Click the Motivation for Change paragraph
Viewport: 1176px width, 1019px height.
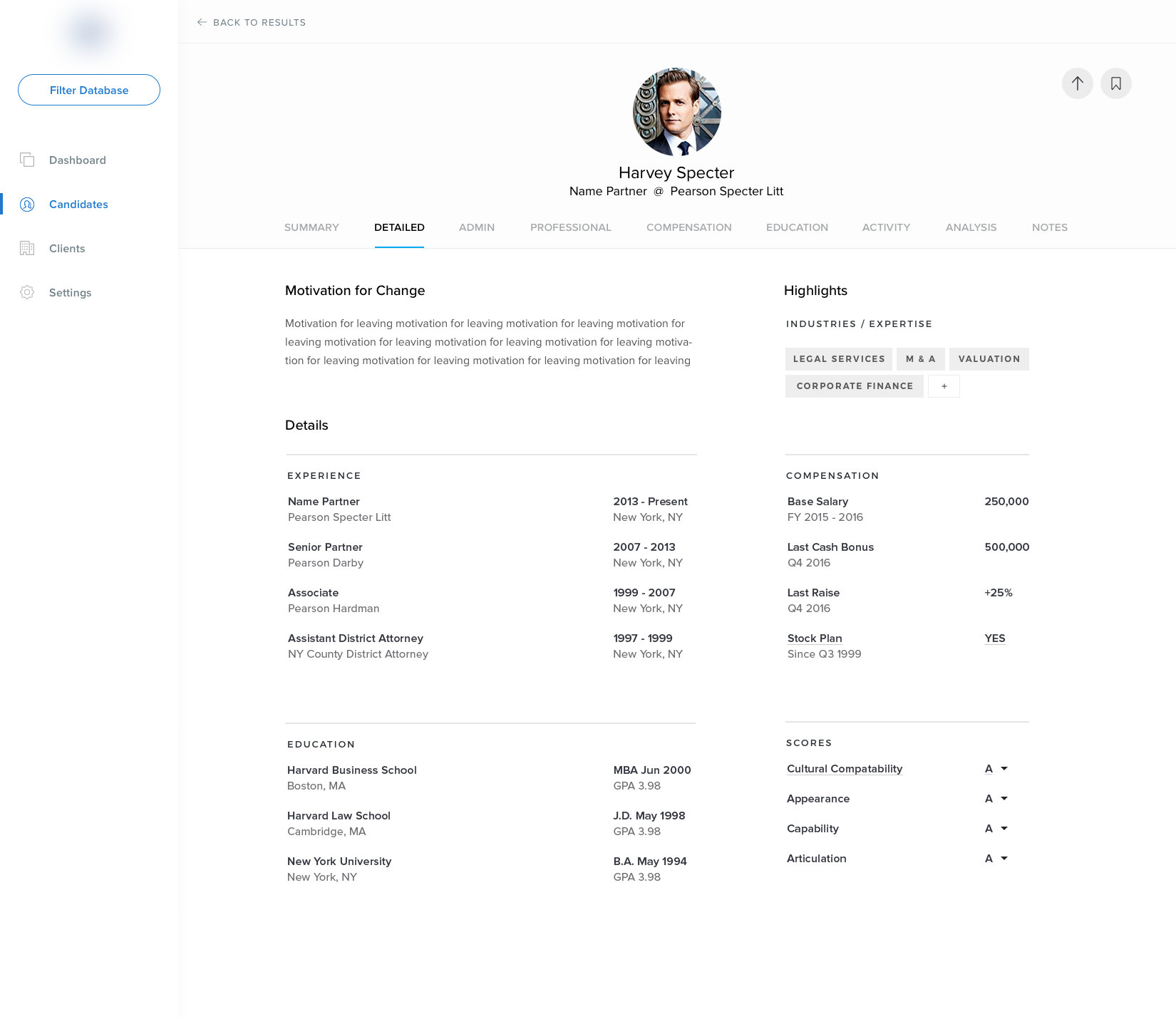tap(488, 342)
